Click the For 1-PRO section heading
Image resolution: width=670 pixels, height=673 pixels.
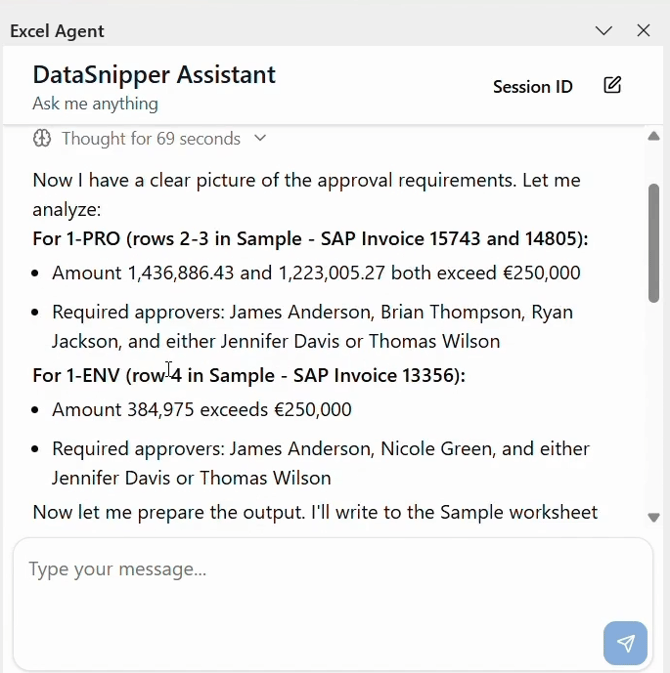pos(310,239)
